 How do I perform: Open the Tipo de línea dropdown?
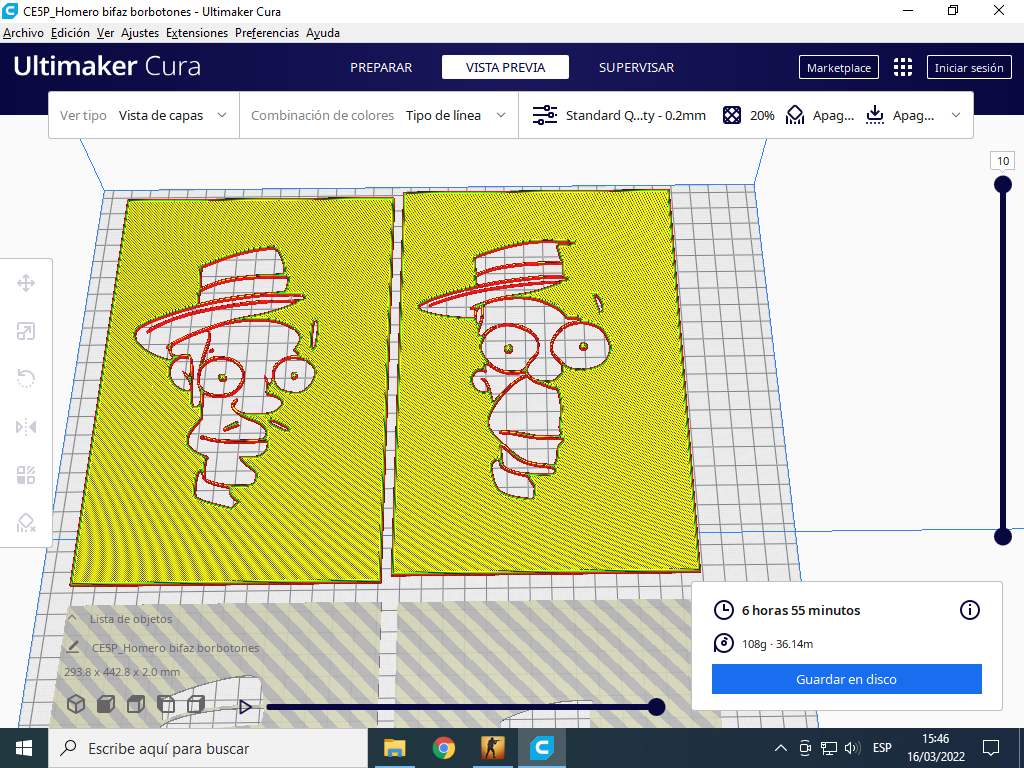click(x=455, y=115)
